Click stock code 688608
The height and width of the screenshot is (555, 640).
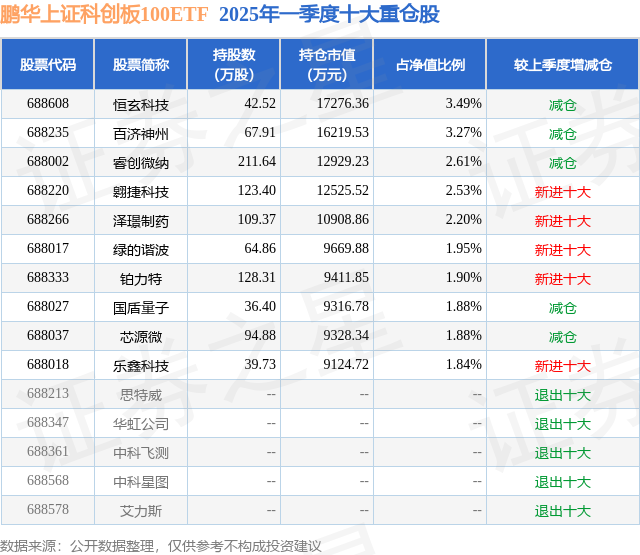coord(48,104)
